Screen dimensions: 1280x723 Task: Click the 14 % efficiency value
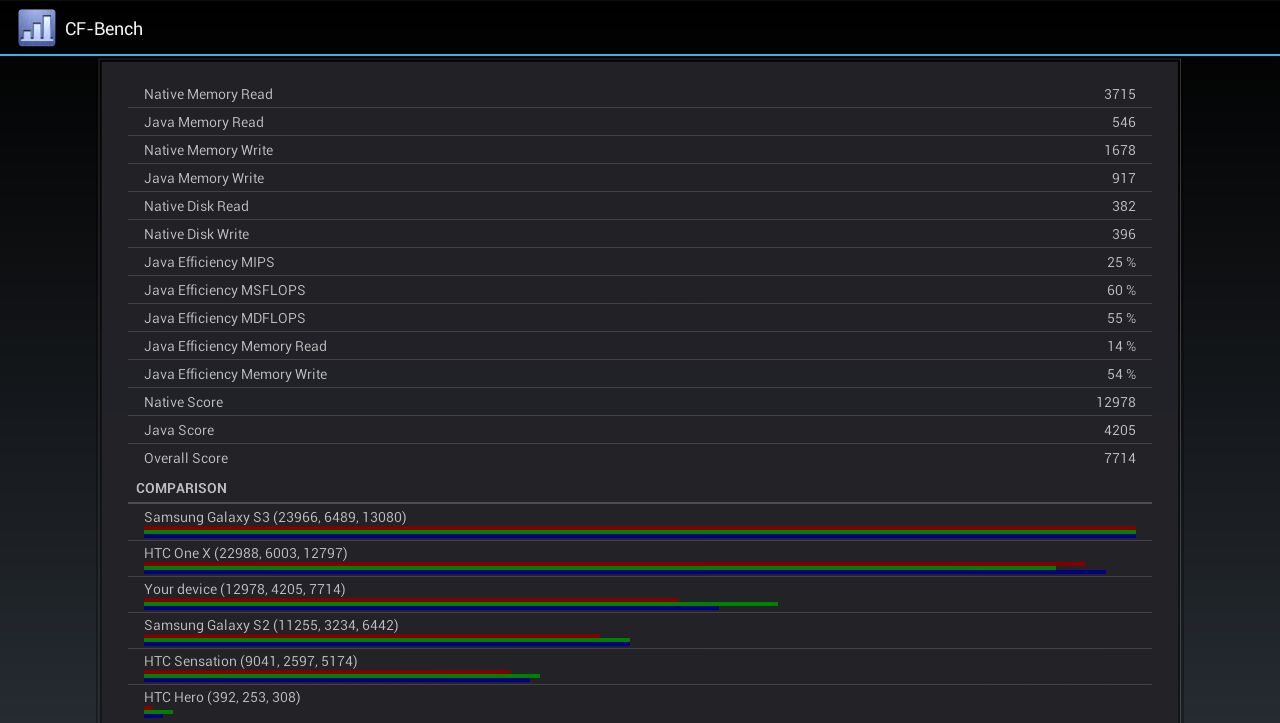pyautogui.click(x=1121, y=346)
